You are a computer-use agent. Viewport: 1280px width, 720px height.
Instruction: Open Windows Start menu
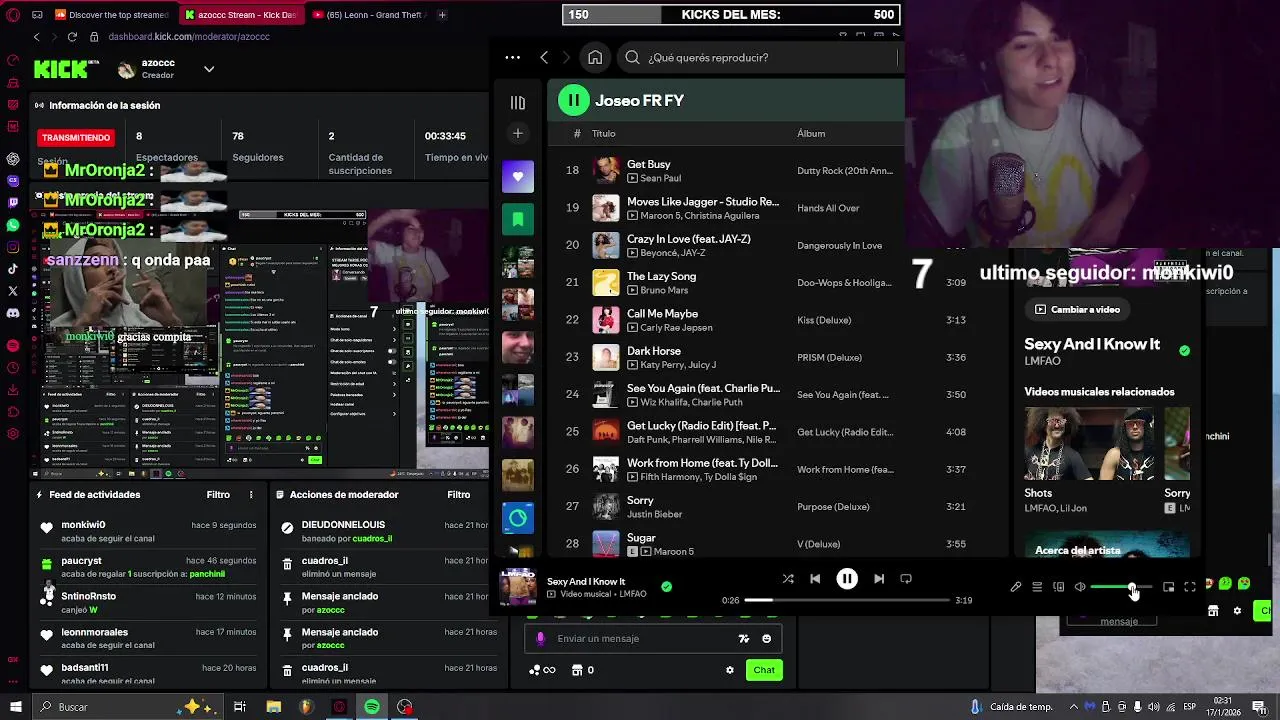pyautogui.click(x=15, y=707)
